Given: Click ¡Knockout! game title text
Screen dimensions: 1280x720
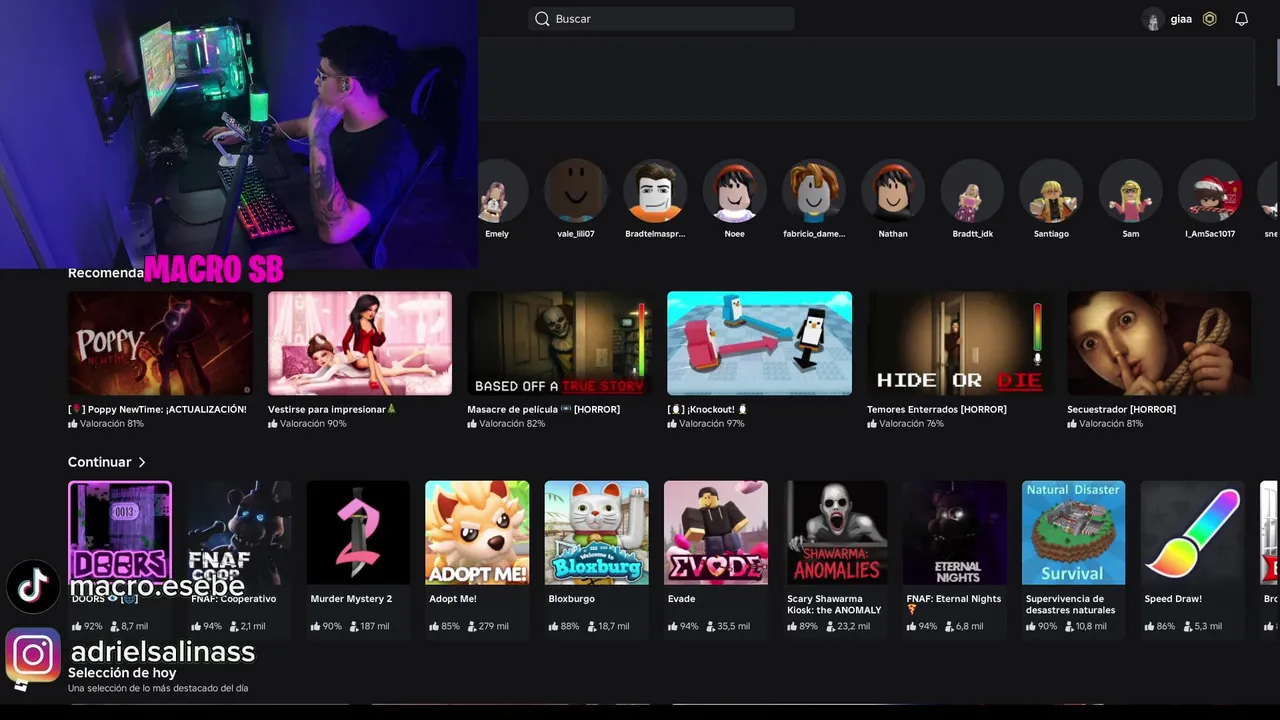Looking at the screenshot, I should [x=707, y=409].
